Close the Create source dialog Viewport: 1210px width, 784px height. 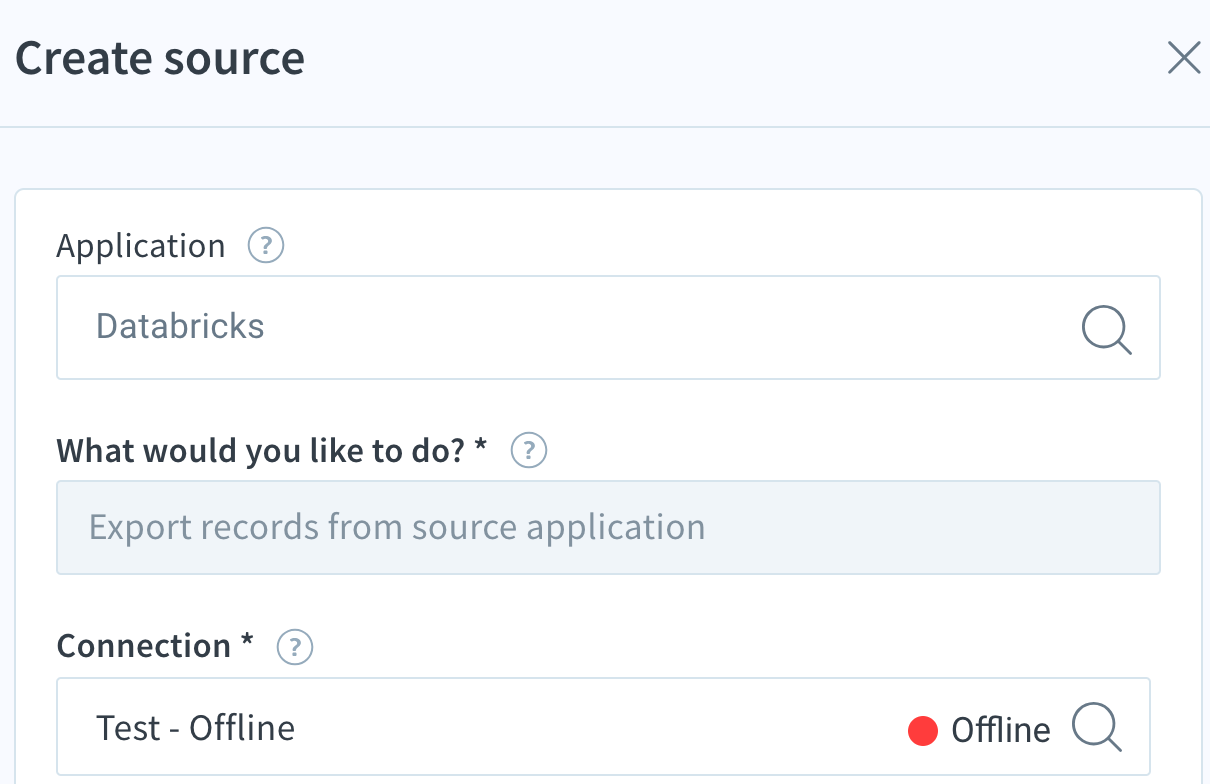[x=1184, y=59]
